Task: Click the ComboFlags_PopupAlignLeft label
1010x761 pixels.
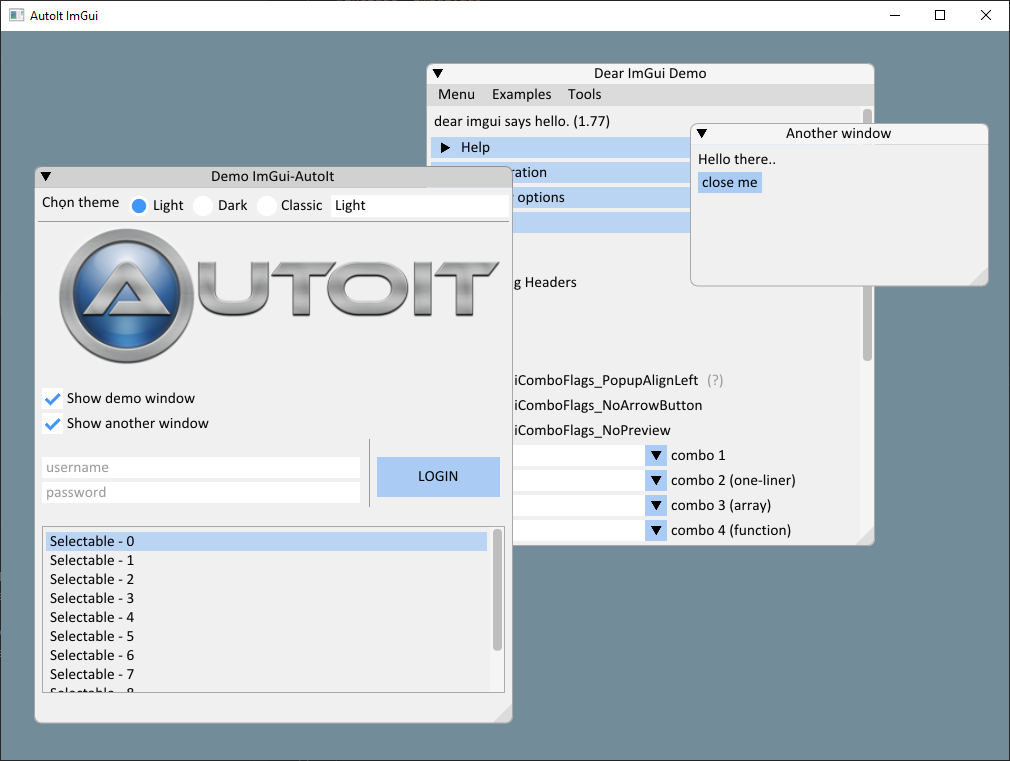Action: (x=605, y=380)
